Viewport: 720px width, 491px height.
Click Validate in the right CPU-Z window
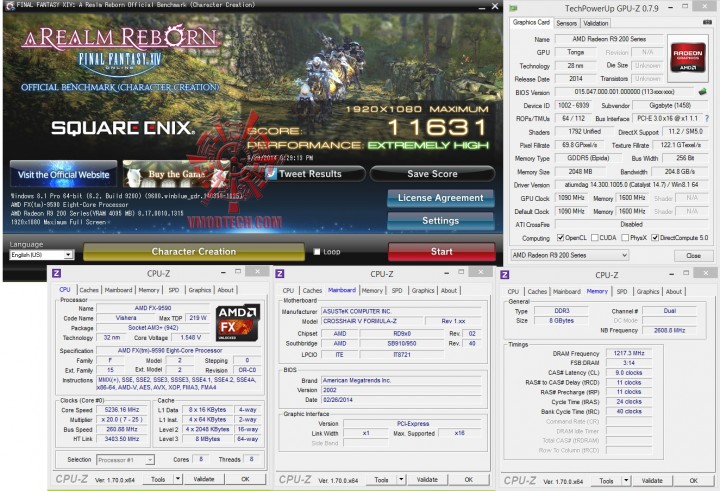pyautogui.click(x=652, y=481)
